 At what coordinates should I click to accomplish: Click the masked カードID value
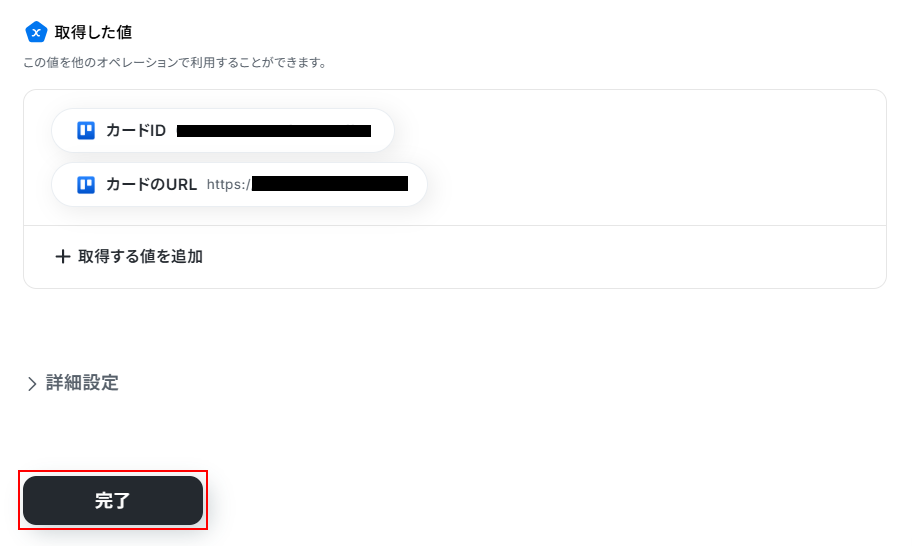click(x=274, y=131)
